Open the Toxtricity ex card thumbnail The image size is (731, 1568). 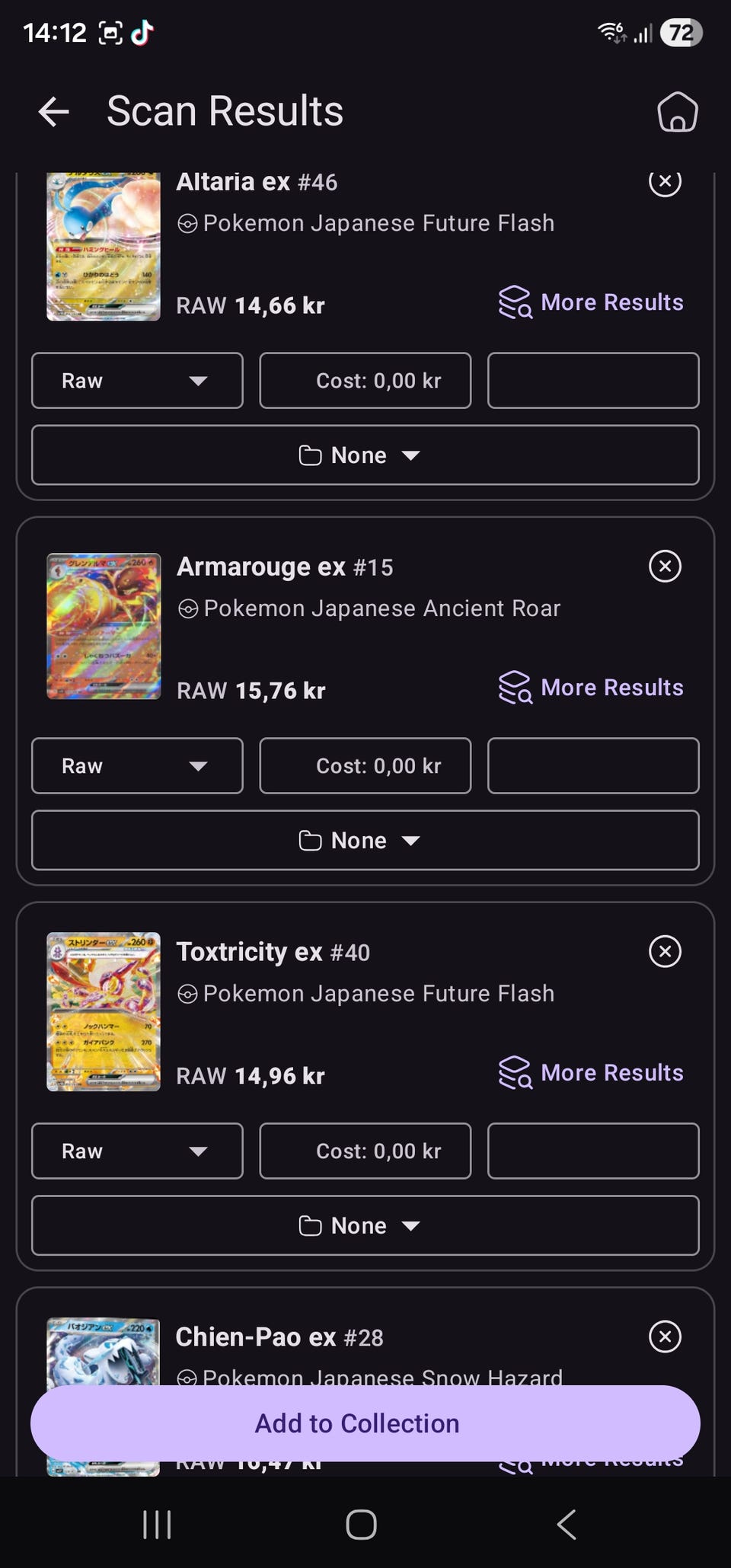click(x=104, y=1011)
